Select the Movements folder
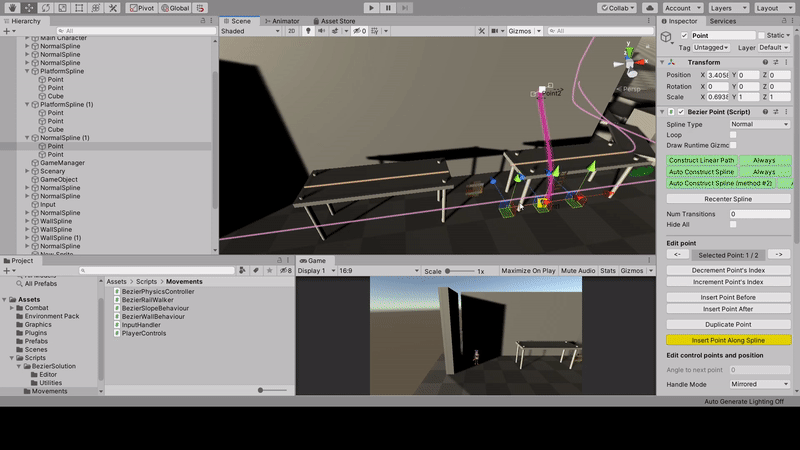 pyautogui.click(x=49, y=391)
